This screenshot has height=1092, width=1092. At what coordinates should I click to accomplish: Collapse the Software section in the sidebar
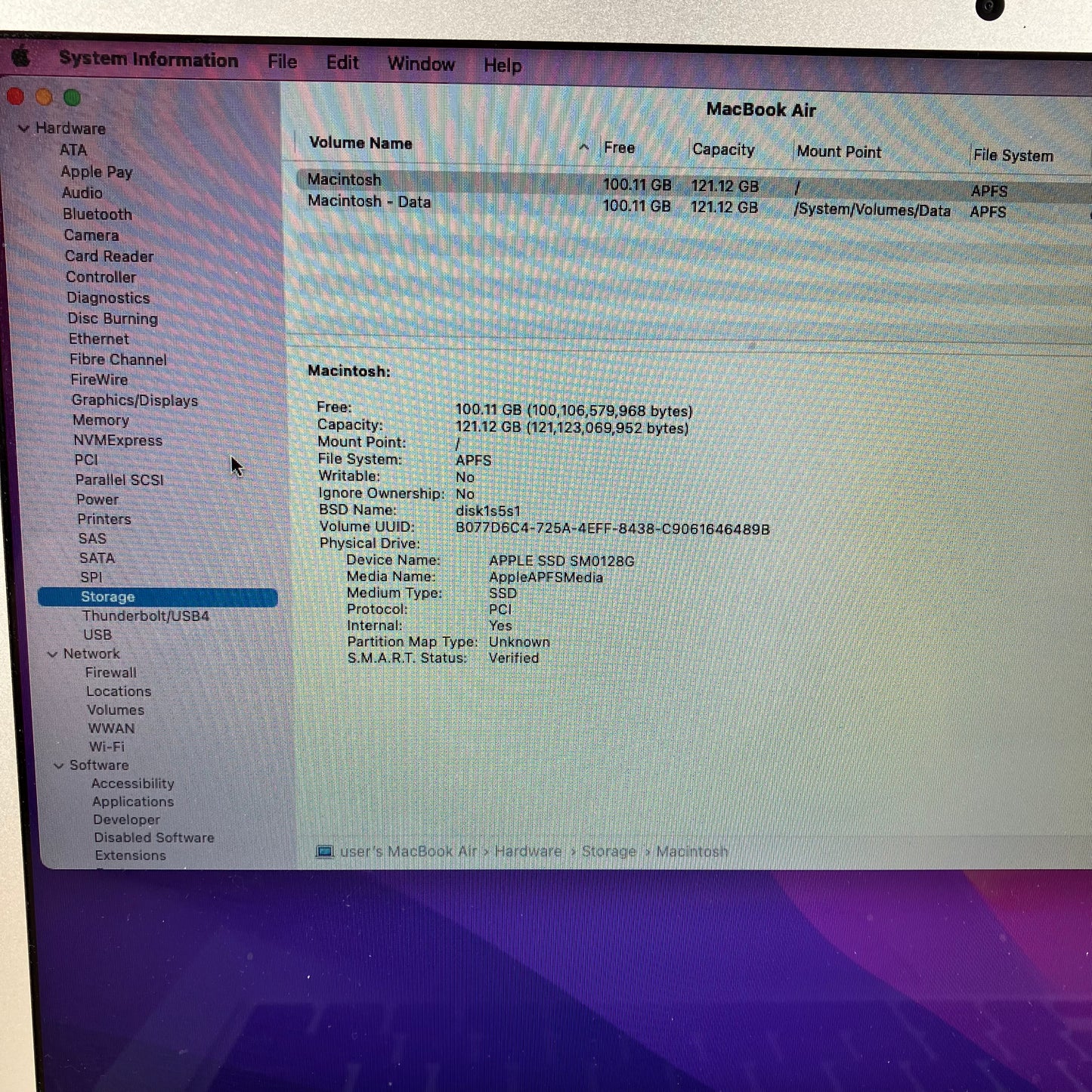(x=59, y=765)
